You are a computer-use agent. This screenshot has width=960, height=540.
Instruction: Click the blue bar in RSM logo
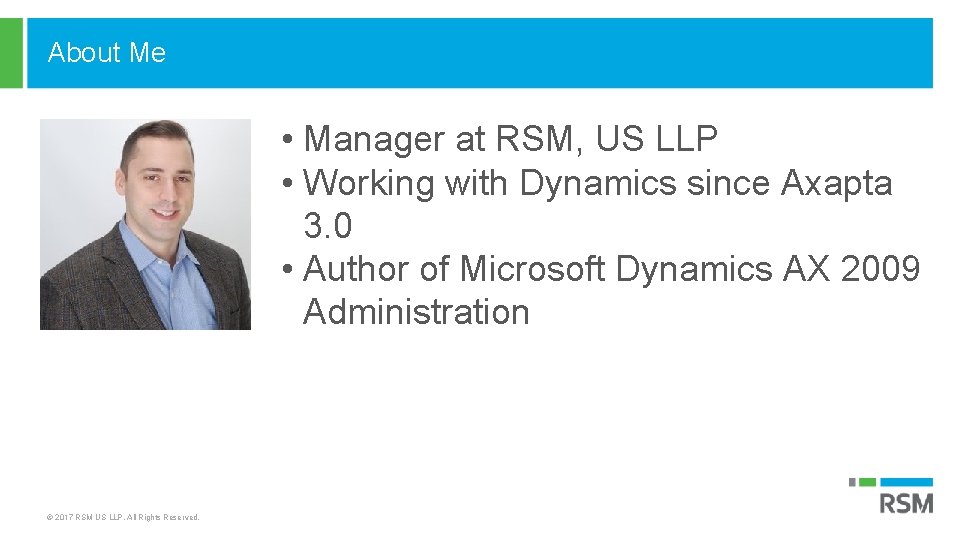[908, 482]
